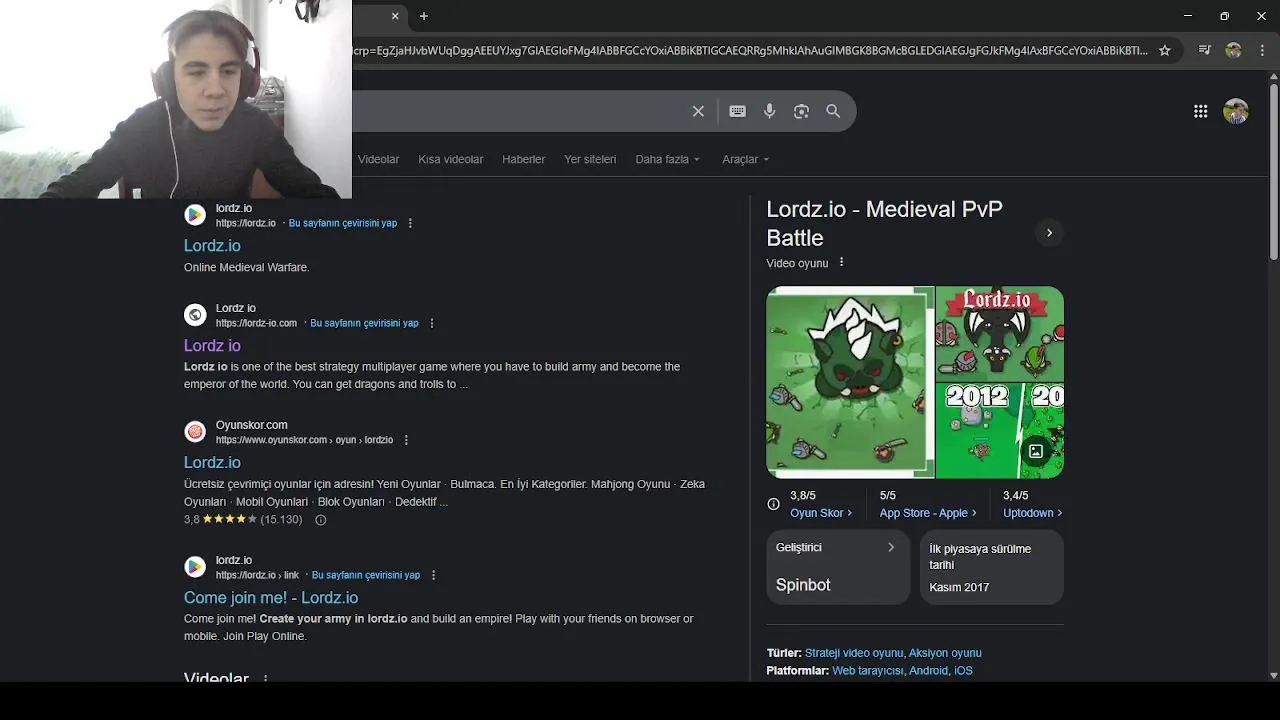Open the Chrome three-dot menu
Screen dimensions: 1280x720
[1262, 50]
